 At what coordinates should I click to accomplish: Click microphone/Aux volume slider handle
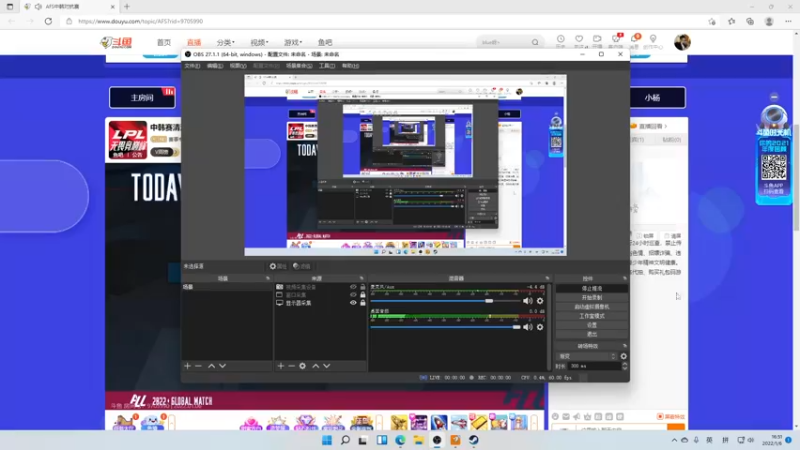(489, 301)
